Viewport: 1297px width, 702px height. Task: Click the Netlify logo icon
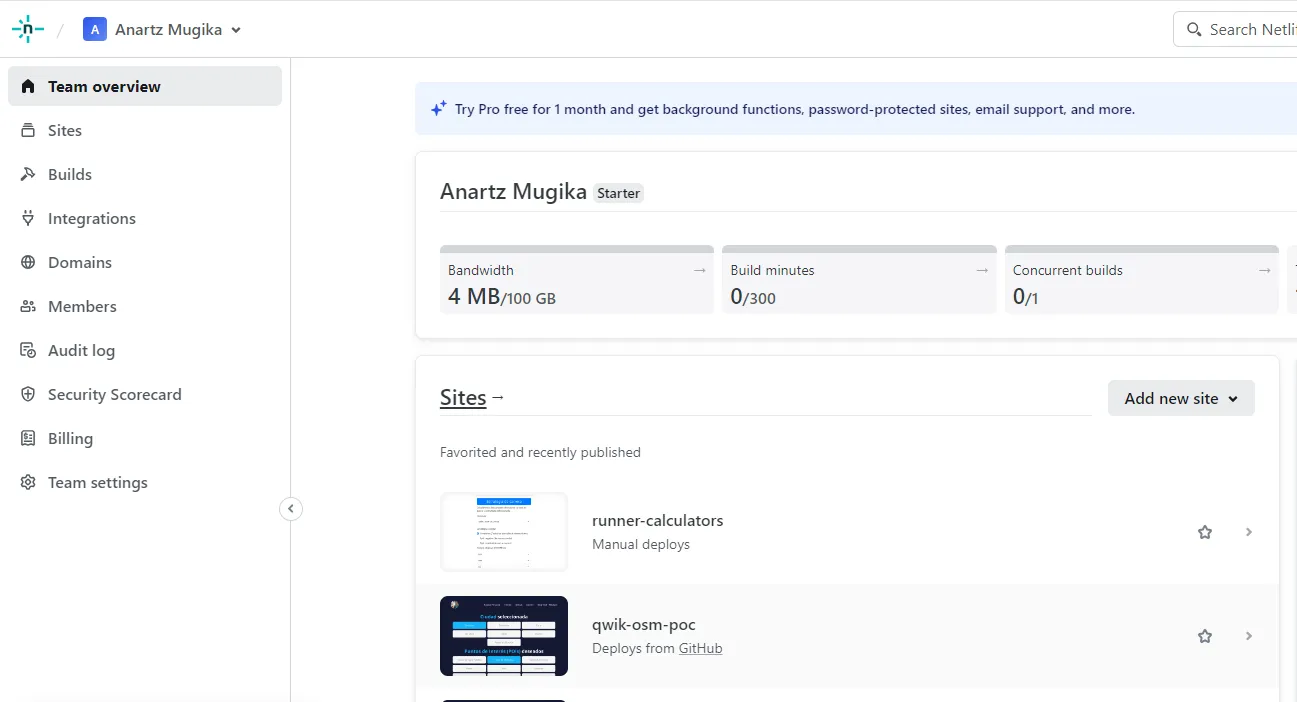coord(28,29)
